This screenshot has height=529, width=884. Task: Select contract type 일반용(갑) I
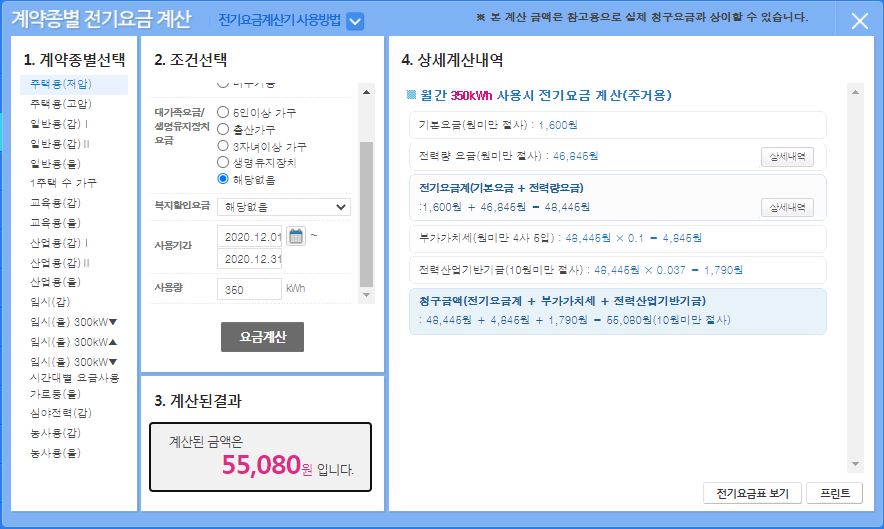59,124
